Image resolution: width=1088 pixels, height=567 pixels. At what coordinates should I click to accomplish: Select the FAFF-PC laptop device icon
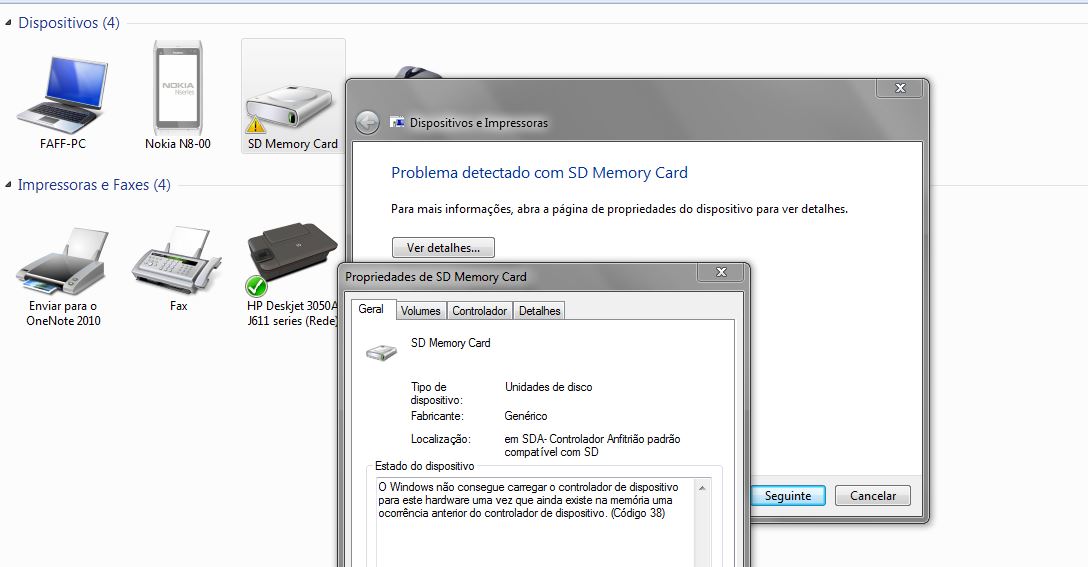pyautogui.click(x=62, y=95)
